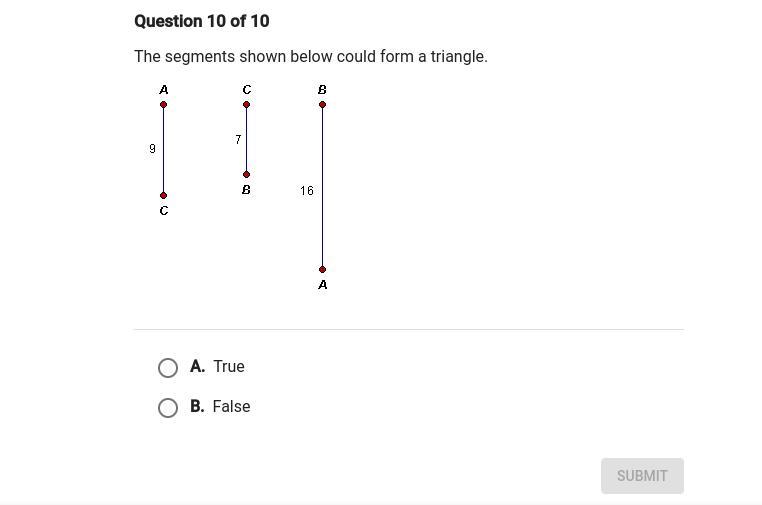
Task: Select the radio button for answer False
Action: click(168, 408)
